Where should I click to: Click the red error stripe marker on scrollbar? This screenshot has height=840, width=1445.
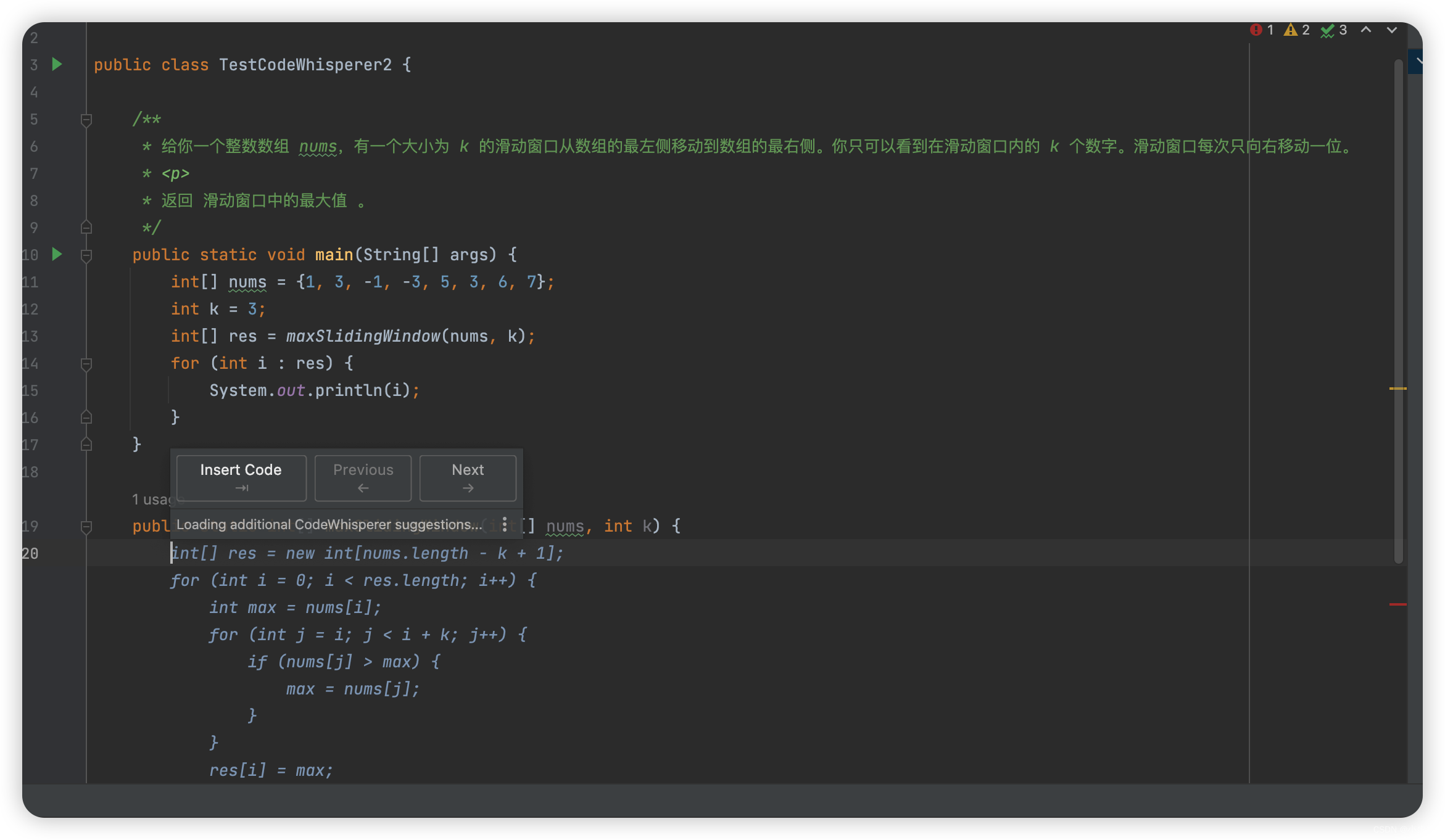1397,604
